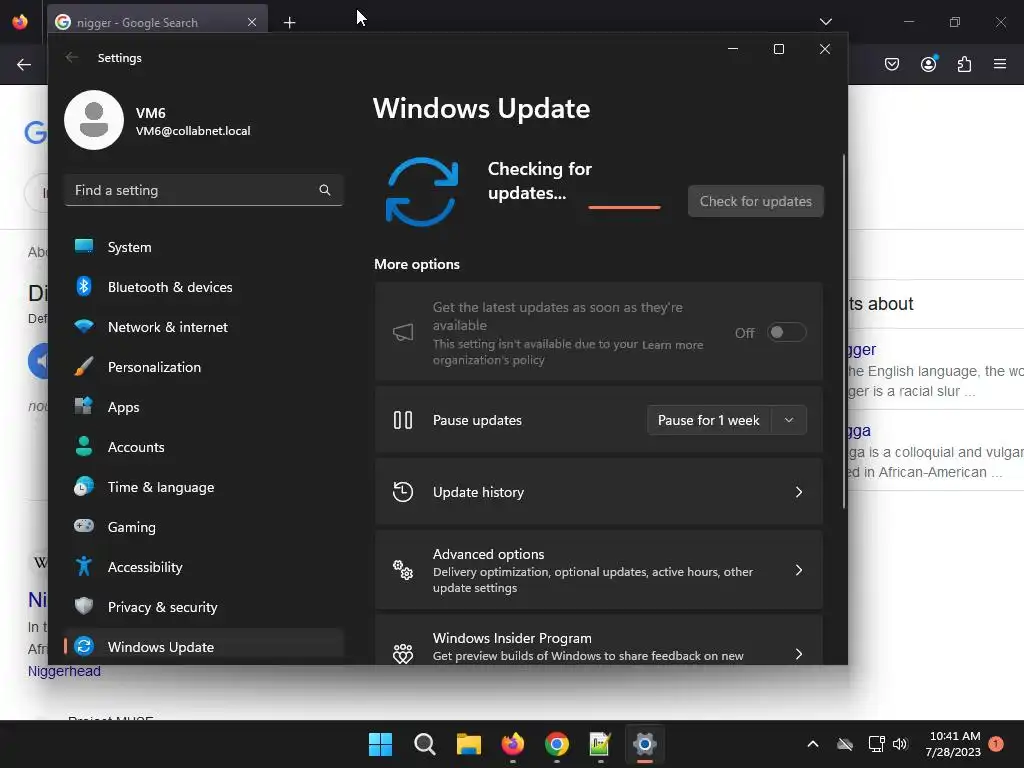Viewport: 1024px width, 768px height.
Task: Close the Google Search tab
Action: tap(252, 22)
